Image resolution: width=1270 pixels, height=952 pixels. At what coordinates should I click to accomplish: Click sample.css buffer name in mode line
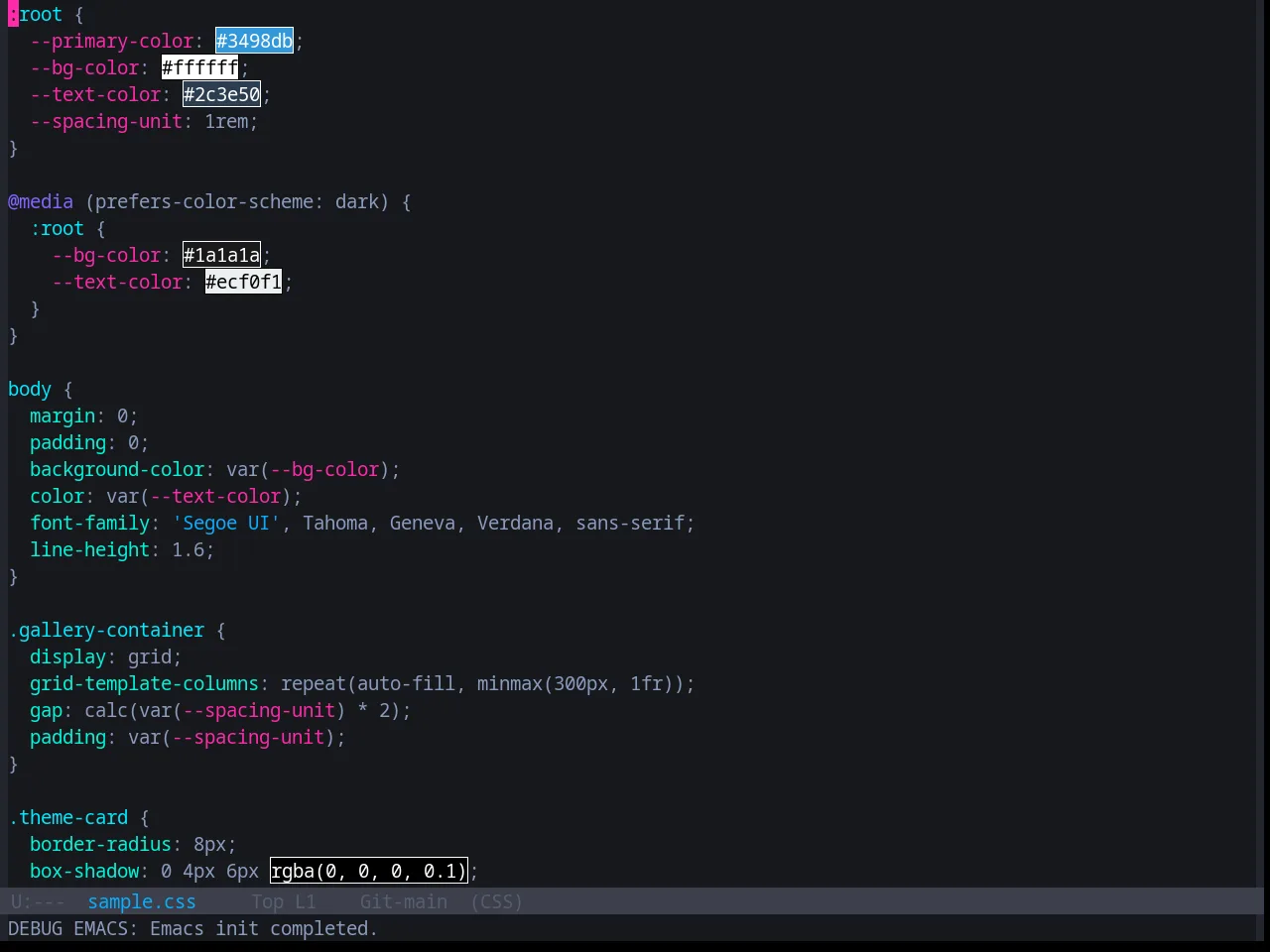(x=142, y=901)
